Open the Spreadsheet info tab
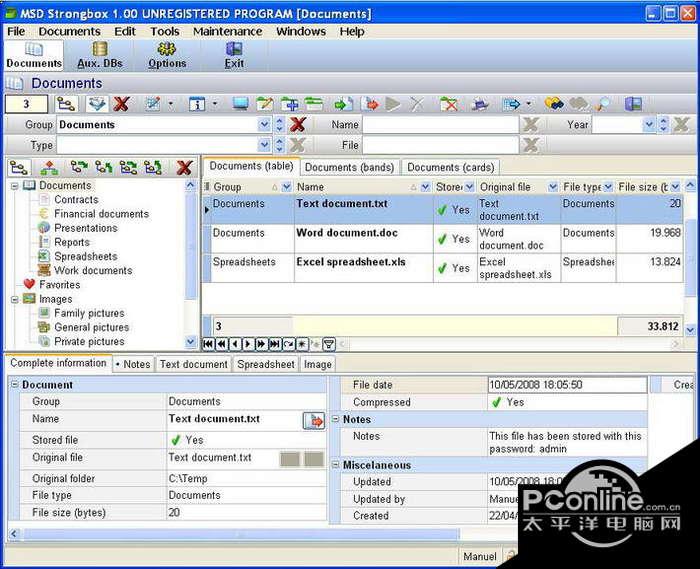This screenshot has height=569, width=700. tap(266, 364)
